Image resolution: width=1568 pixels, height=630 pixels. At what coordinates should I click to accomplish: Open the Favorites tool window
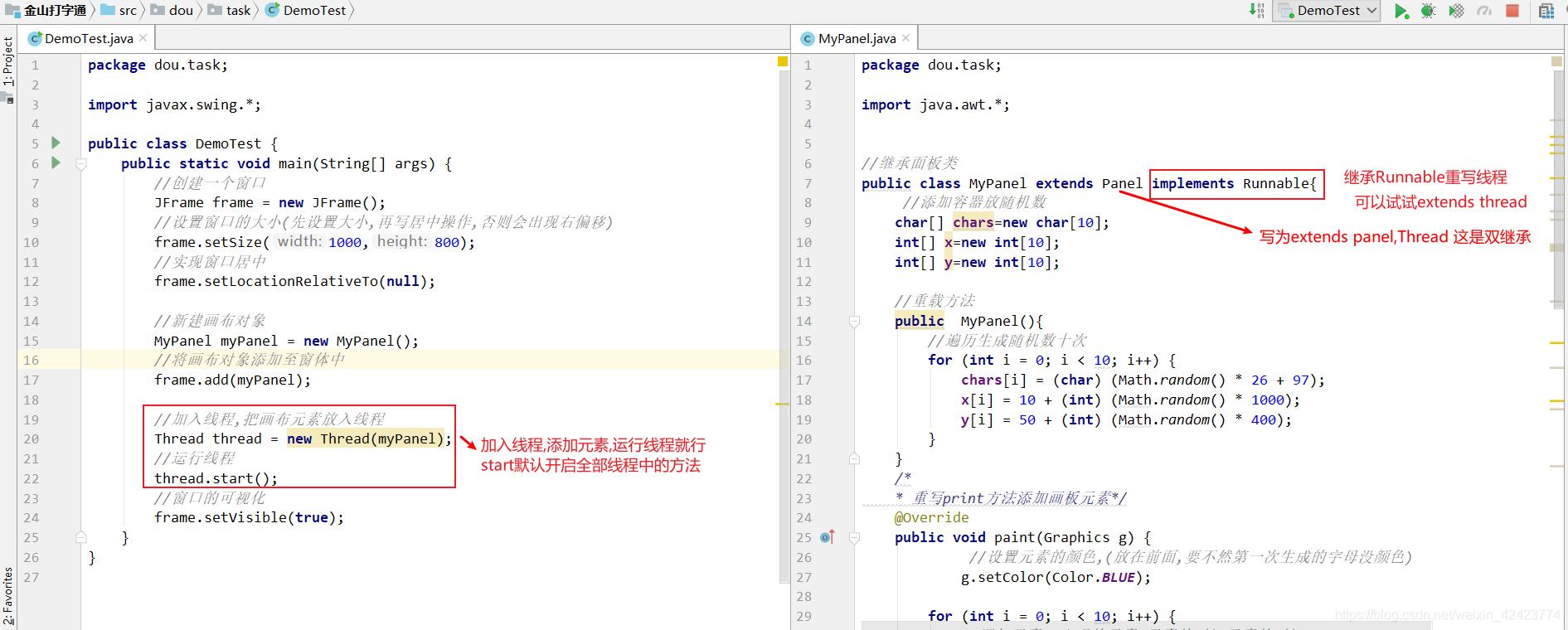coord(8,597)
